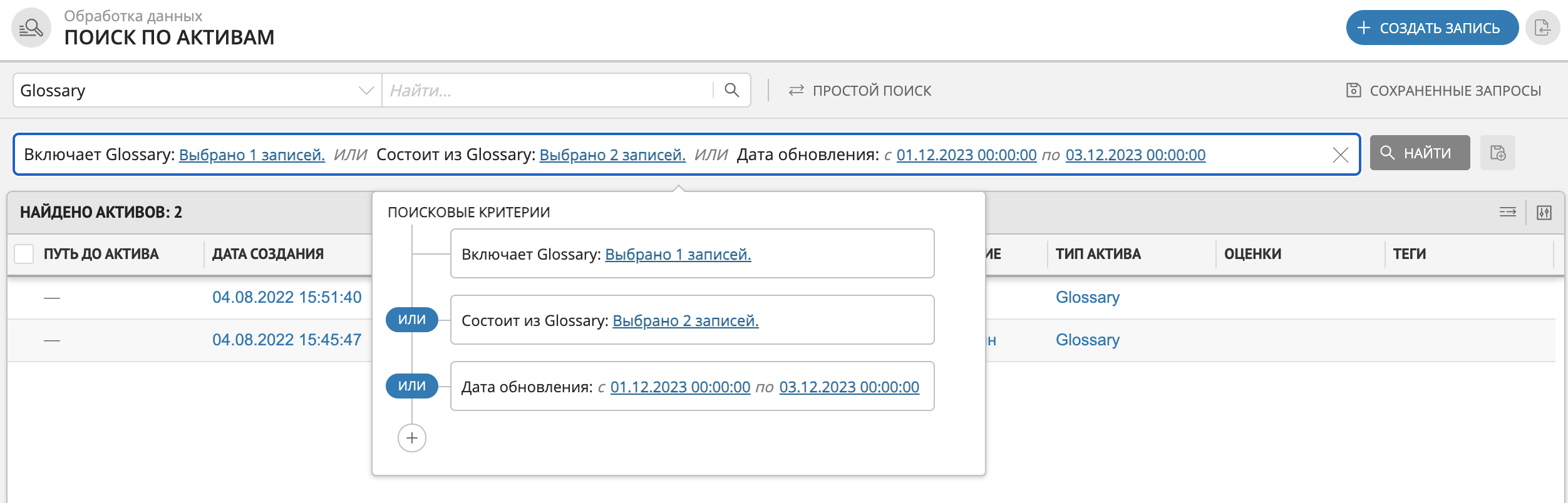Screen dimensions: 1568x503
Task: Click the Создать запись button
Action: (x=1431, y=28)
